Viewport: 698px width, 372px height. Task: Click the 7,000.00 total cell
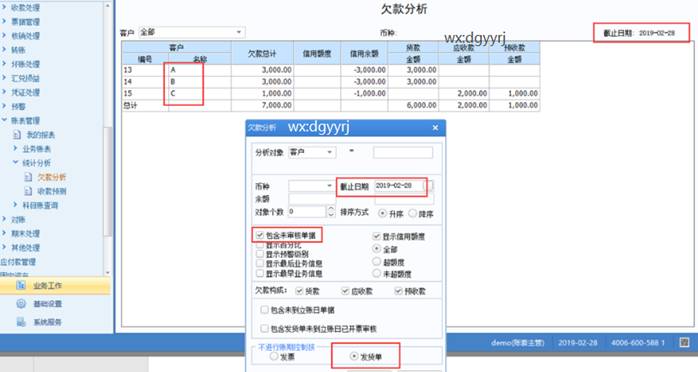262,105
